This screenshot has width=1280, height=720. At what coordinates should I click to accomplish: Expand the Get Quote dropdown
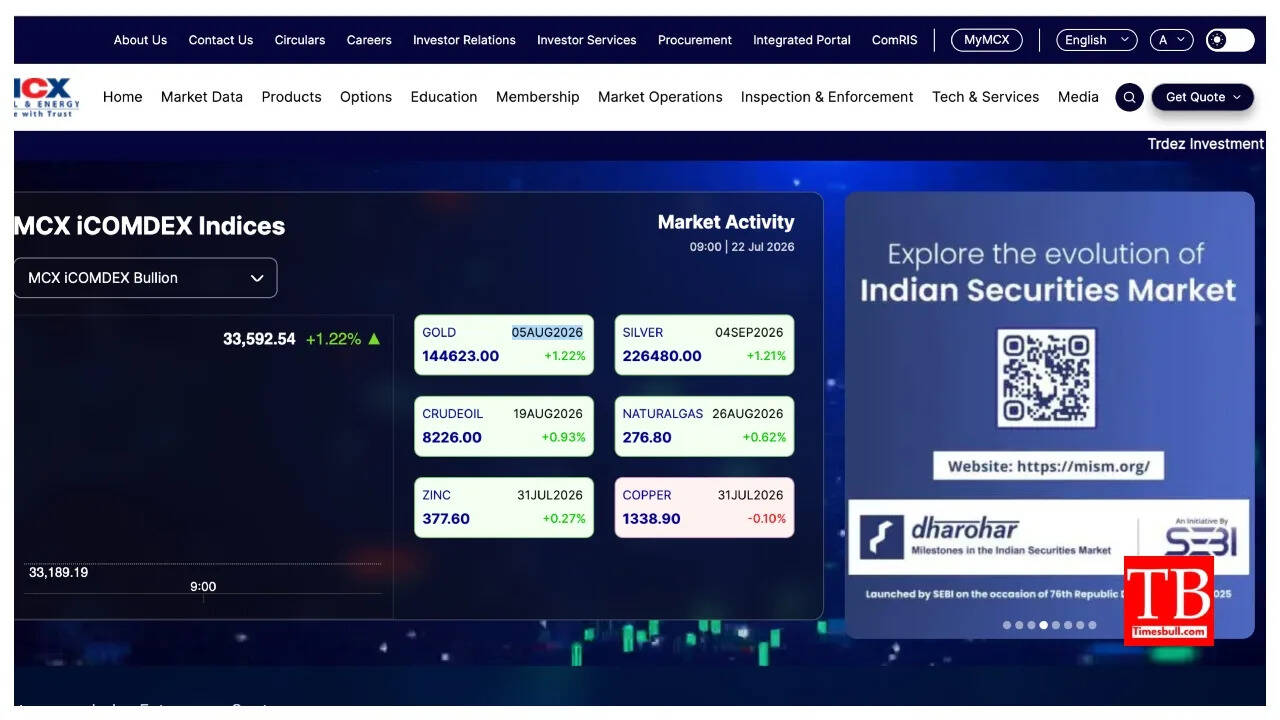tap(1203, 97)
